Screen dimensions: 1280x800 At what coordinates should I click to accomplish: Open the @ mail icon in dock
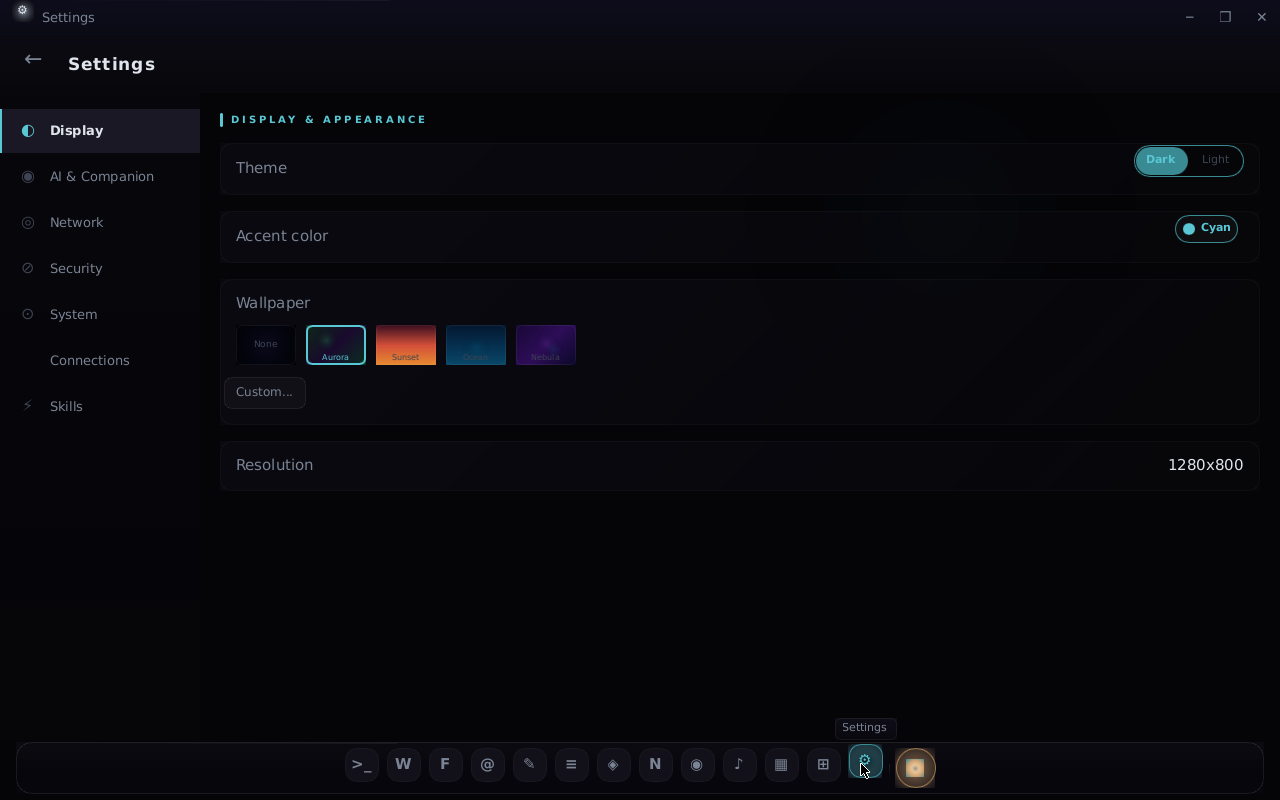[487, 765]
